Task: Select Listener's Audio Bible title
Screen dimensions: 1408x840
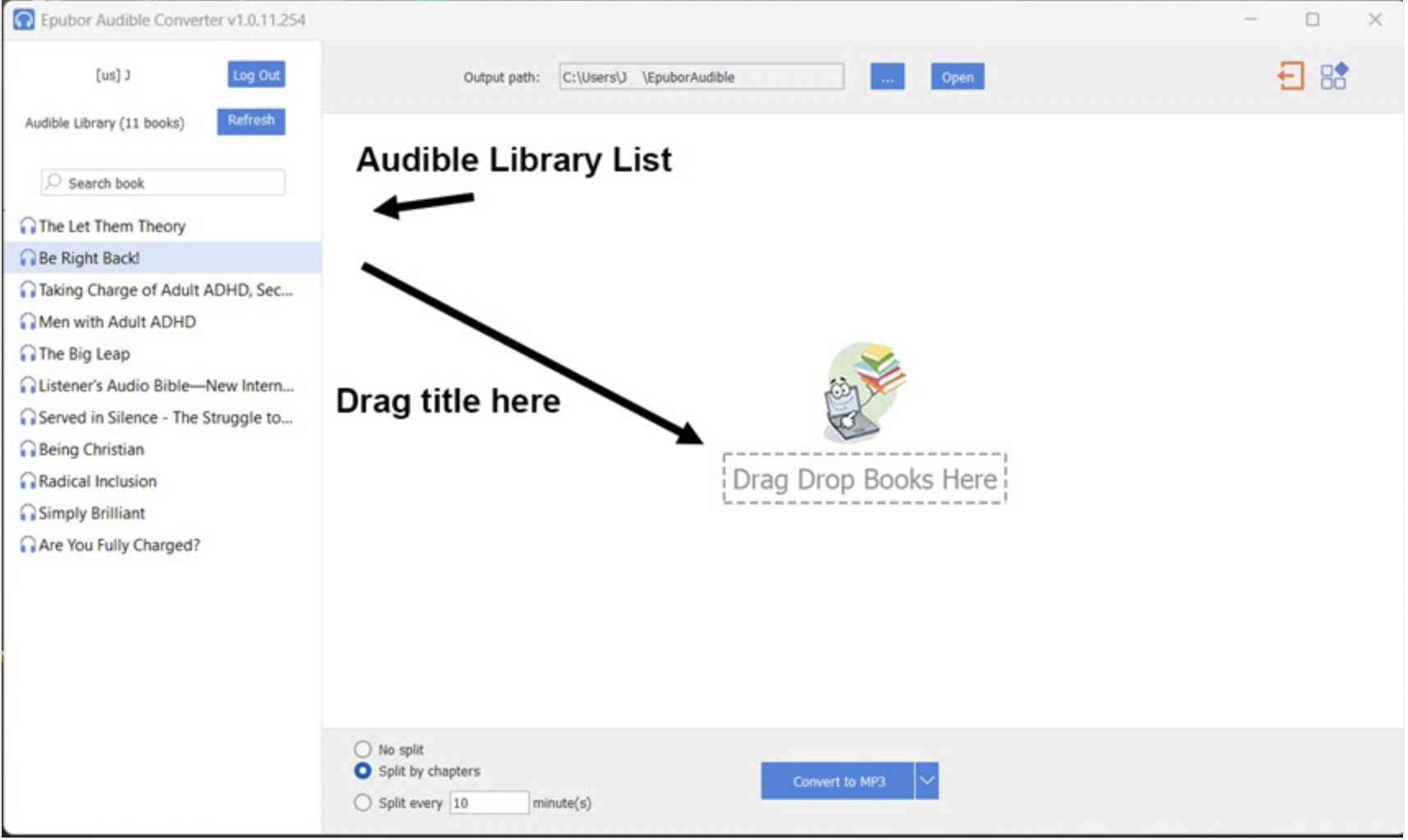Action: [x=167, y=386]
